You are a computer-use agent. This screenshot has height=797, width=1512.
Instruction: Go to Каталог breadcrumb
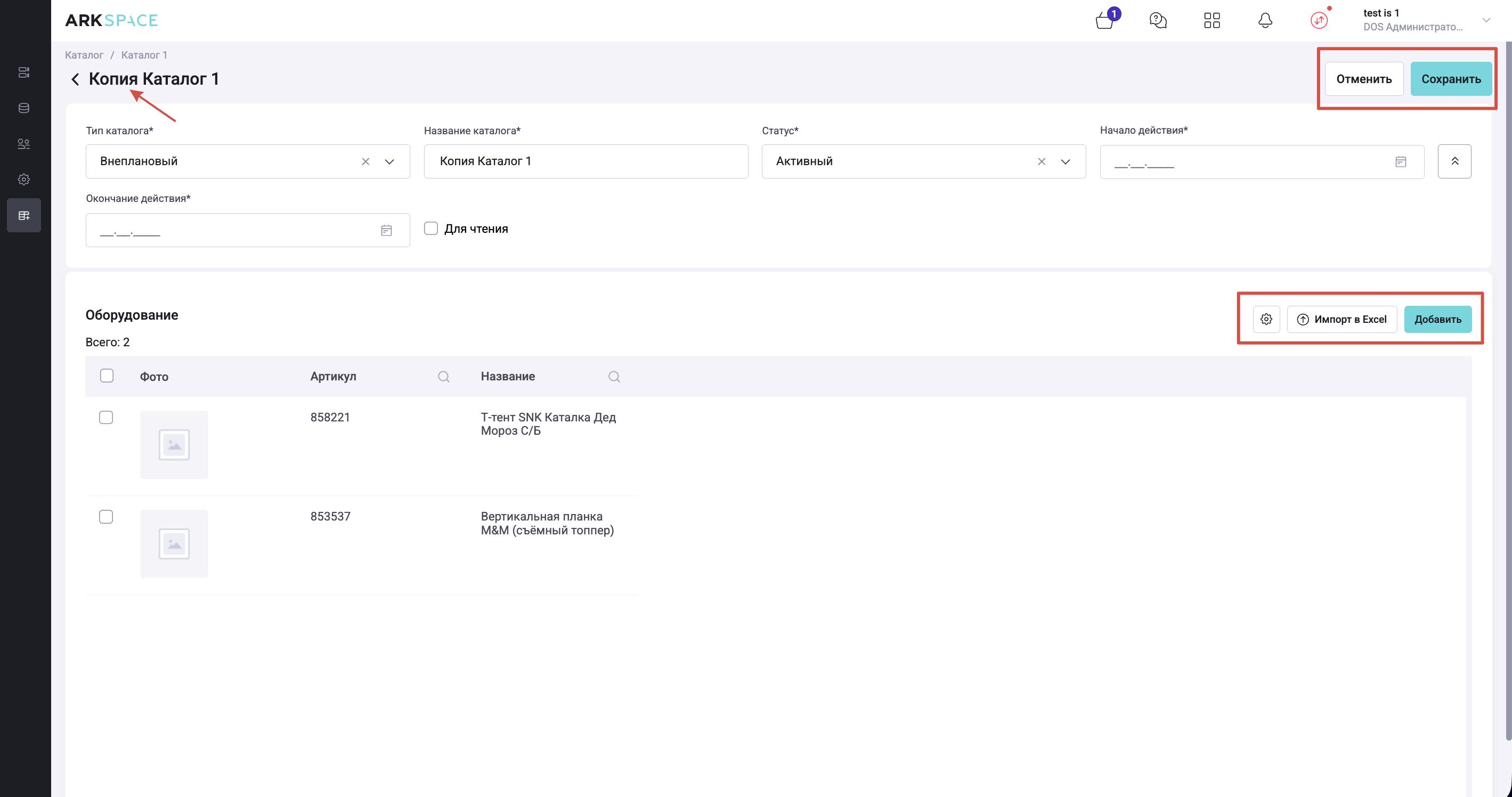84,55
